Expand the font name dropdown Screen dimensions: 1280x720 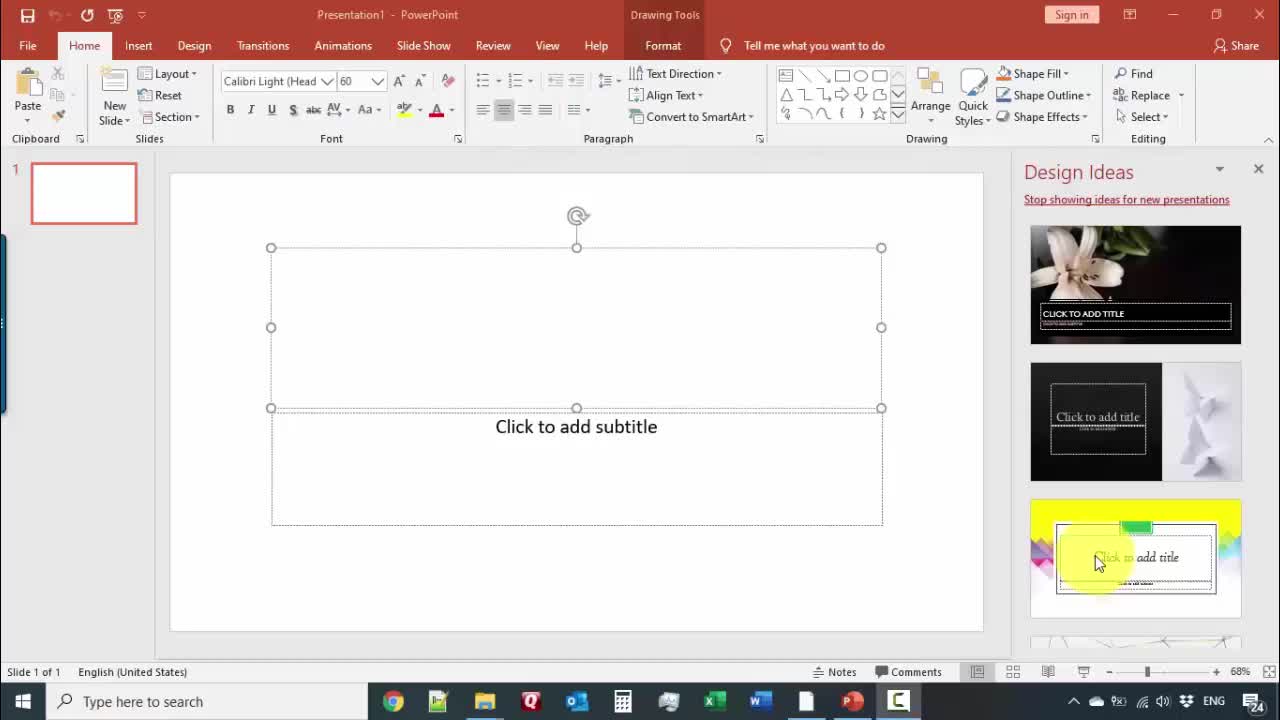(x=327, y=81)
